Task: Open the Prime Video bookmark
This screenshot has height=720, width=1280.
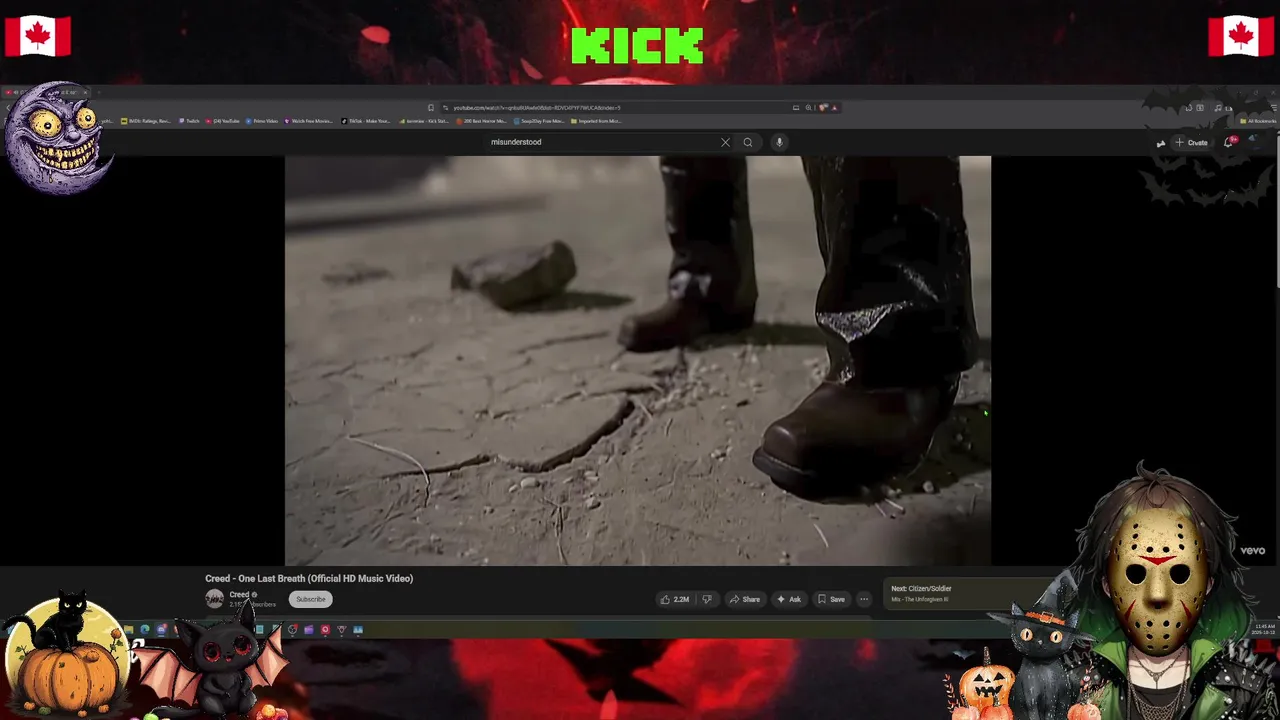Action: (x=262, y=121)
